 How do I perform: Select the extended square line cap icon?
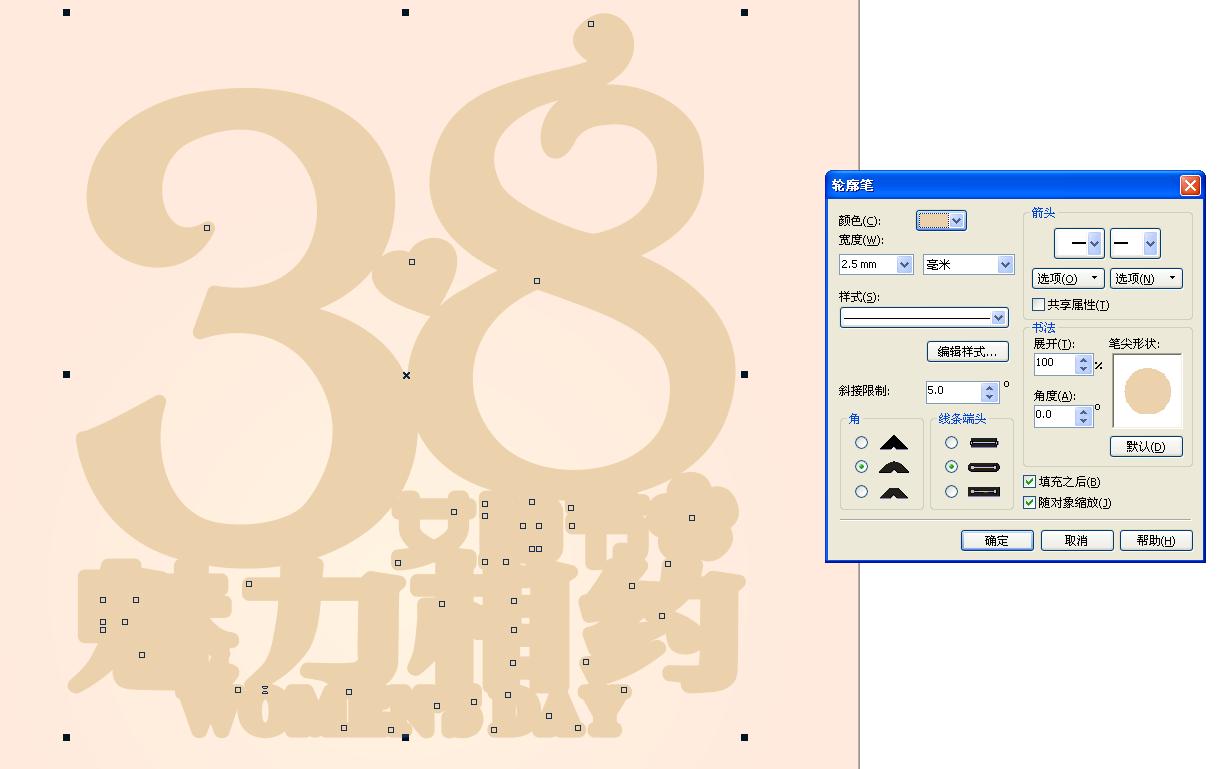coord(951,491)
